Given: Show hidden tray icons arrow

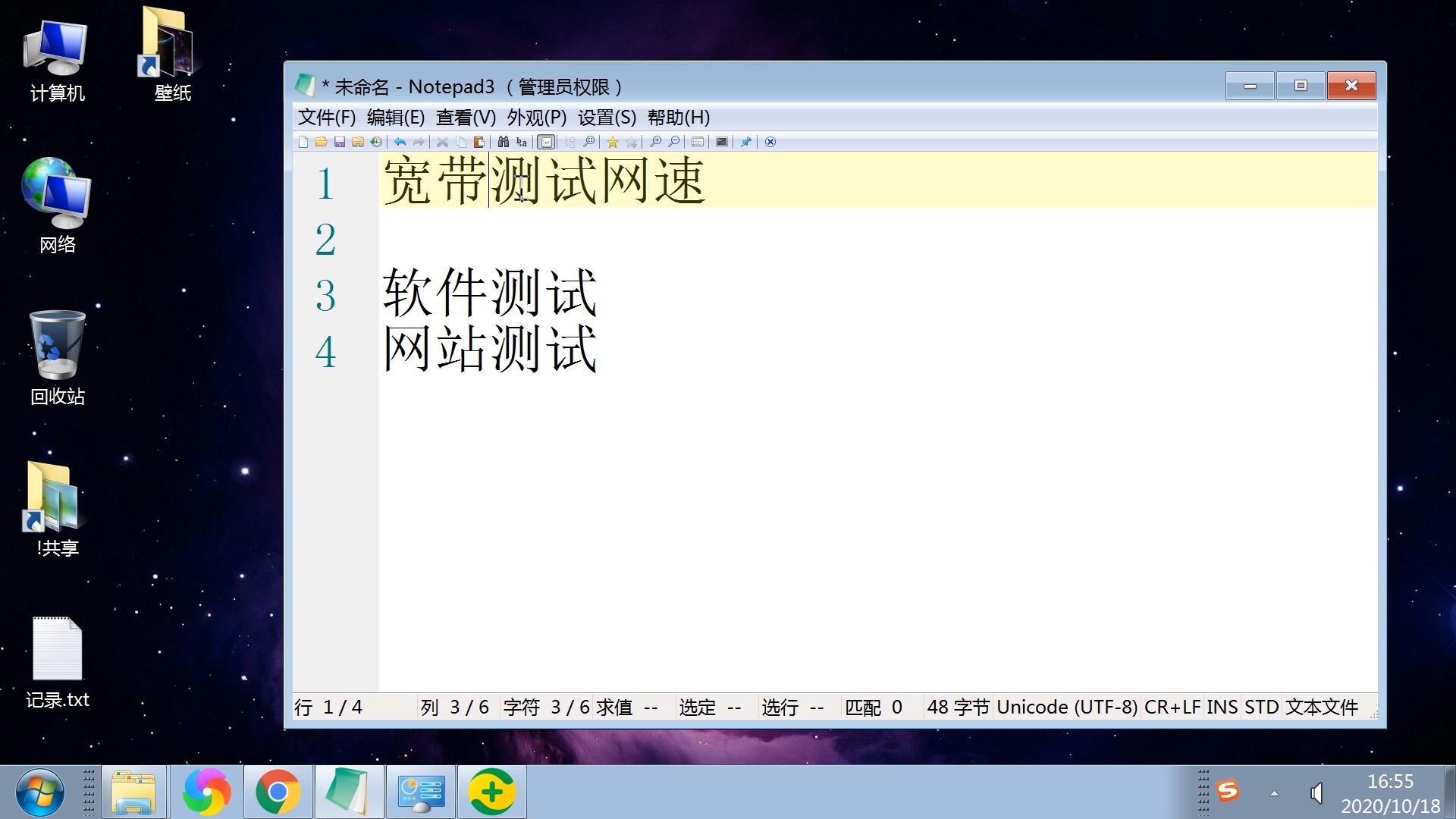Looking at the screenshot, I should coord(1274,793).
